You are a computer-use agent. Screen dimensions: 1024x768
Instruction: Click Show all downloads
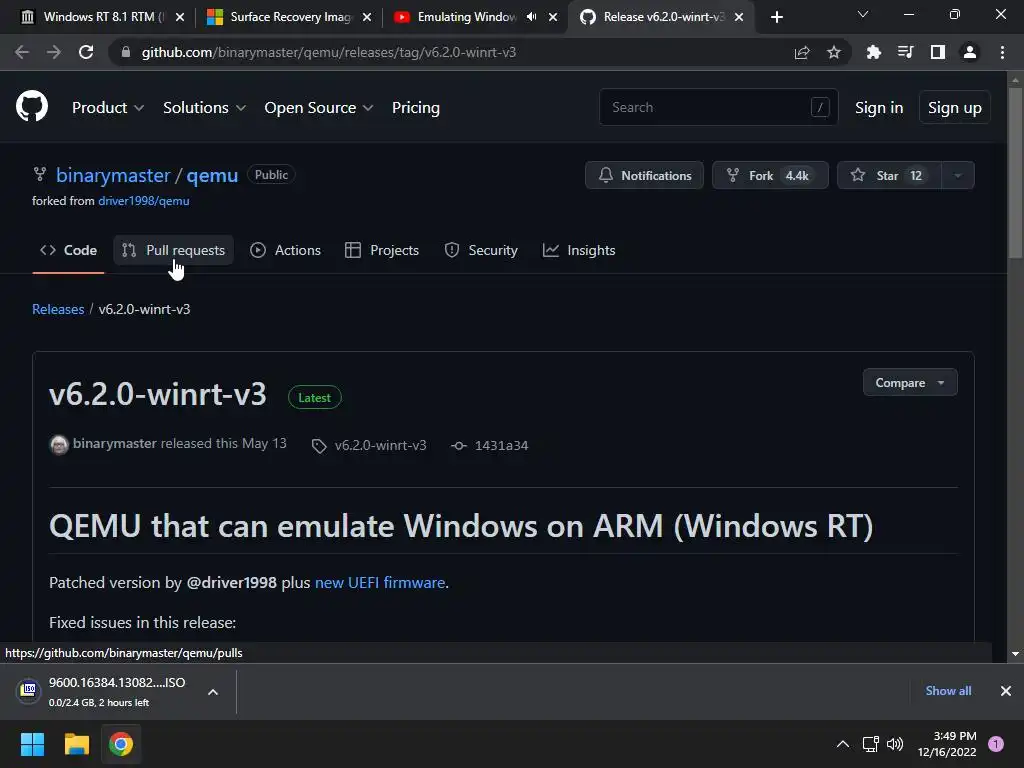point(948,690)
